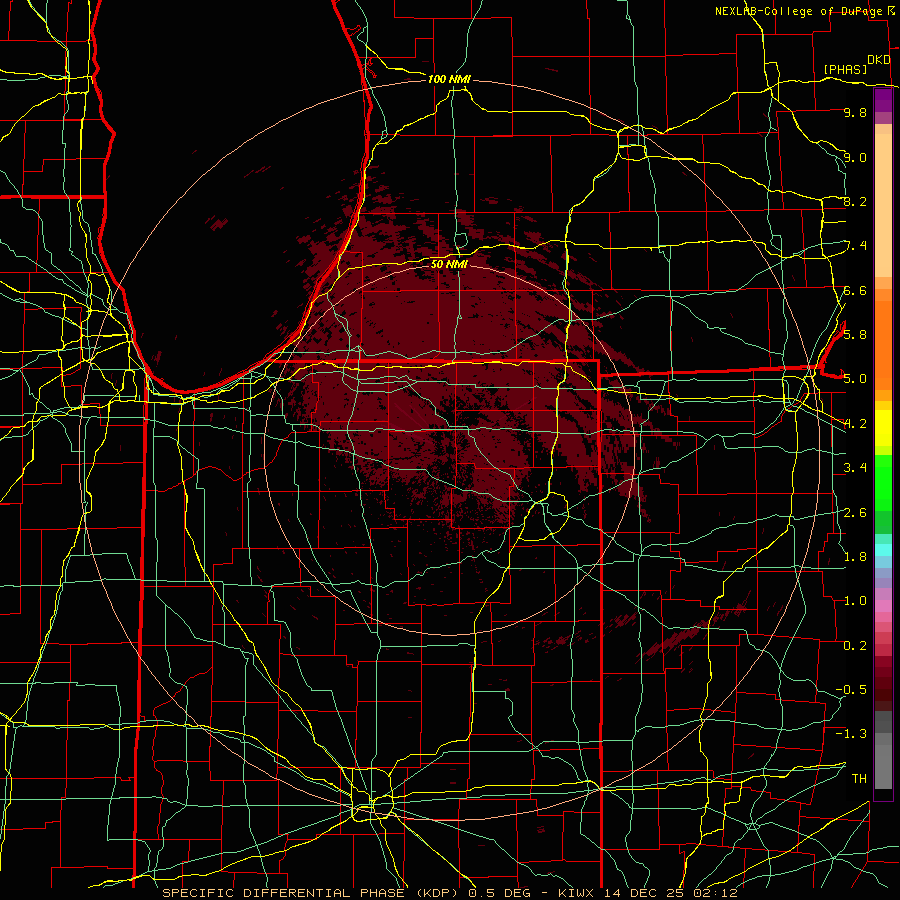Click the KIWX station identifier in caption

coord(576,893)
